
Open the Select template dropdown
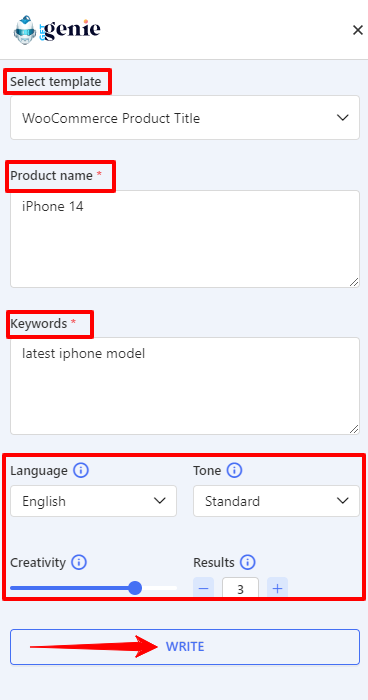(185, 118)
